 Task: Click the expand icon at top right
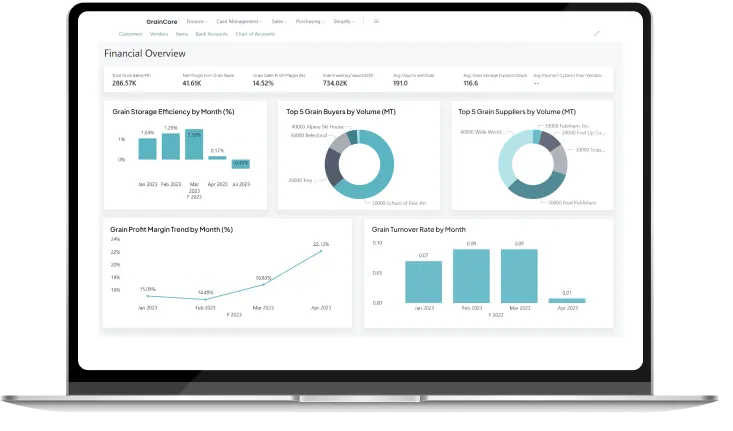[x=597, y=33]
